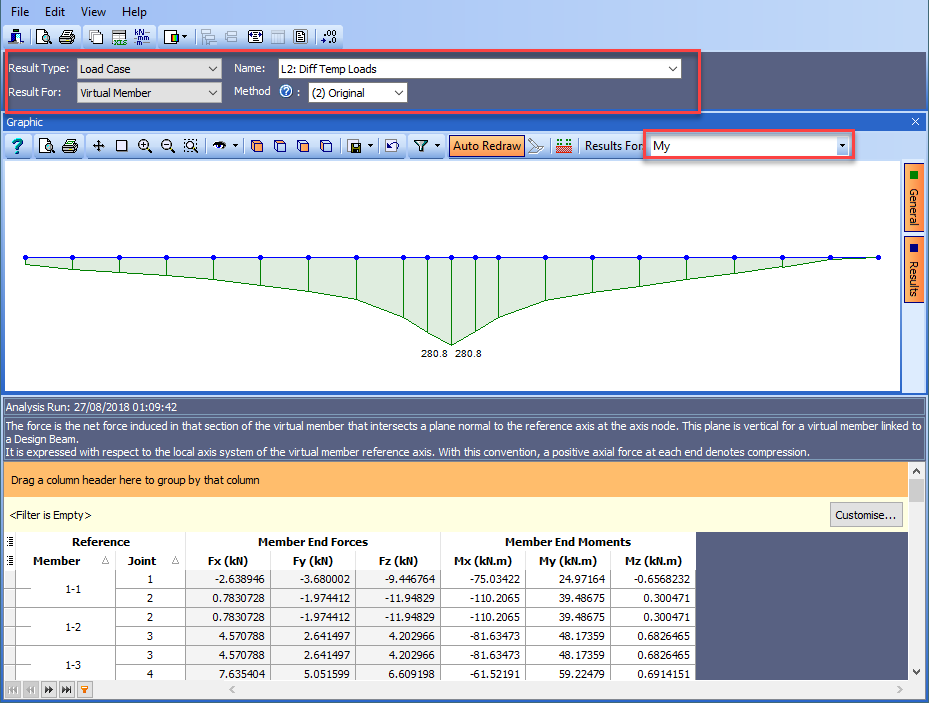
Task: Open the View menu
Action: click(x=93, y=12)
